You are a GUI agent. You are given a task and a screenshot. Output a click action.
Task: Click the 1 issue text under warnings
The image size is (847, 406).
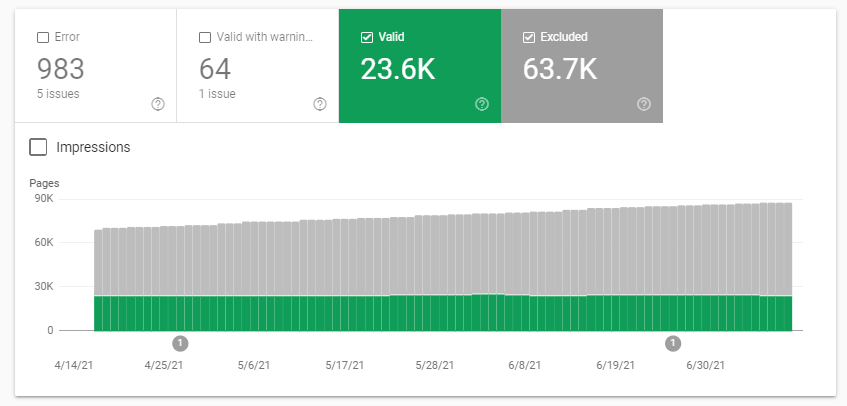pyautogui.click(x=217, y=94)
